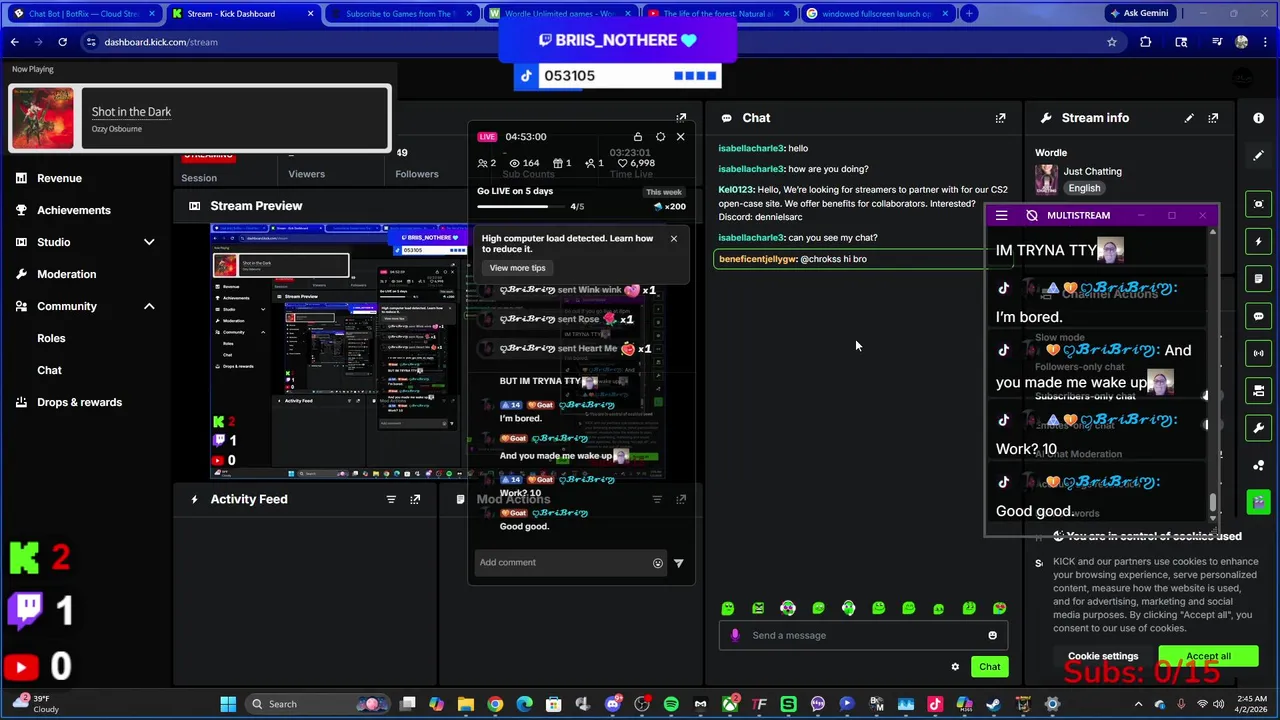Open the emote picker in chat input
Screen dimensions: 1280x720
[993, 635]
